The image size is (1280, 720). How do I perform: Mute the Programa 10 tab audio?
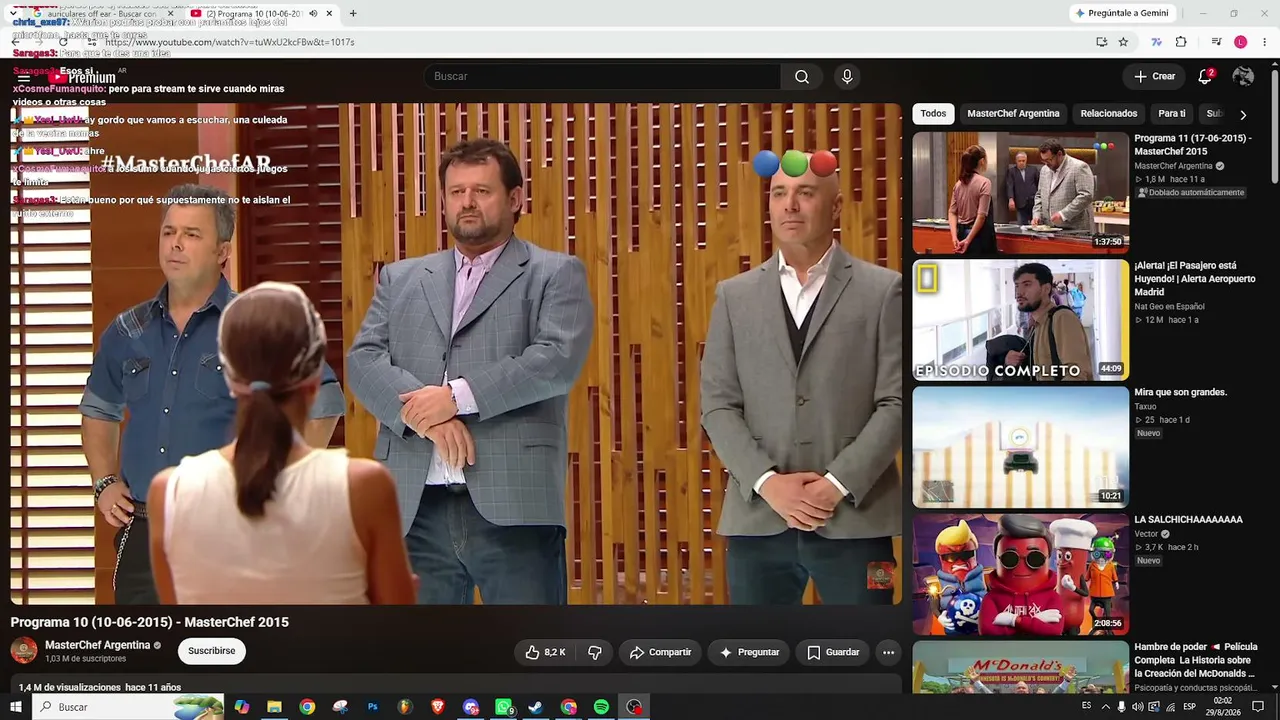pyautogui.click(x=313, y=13)
